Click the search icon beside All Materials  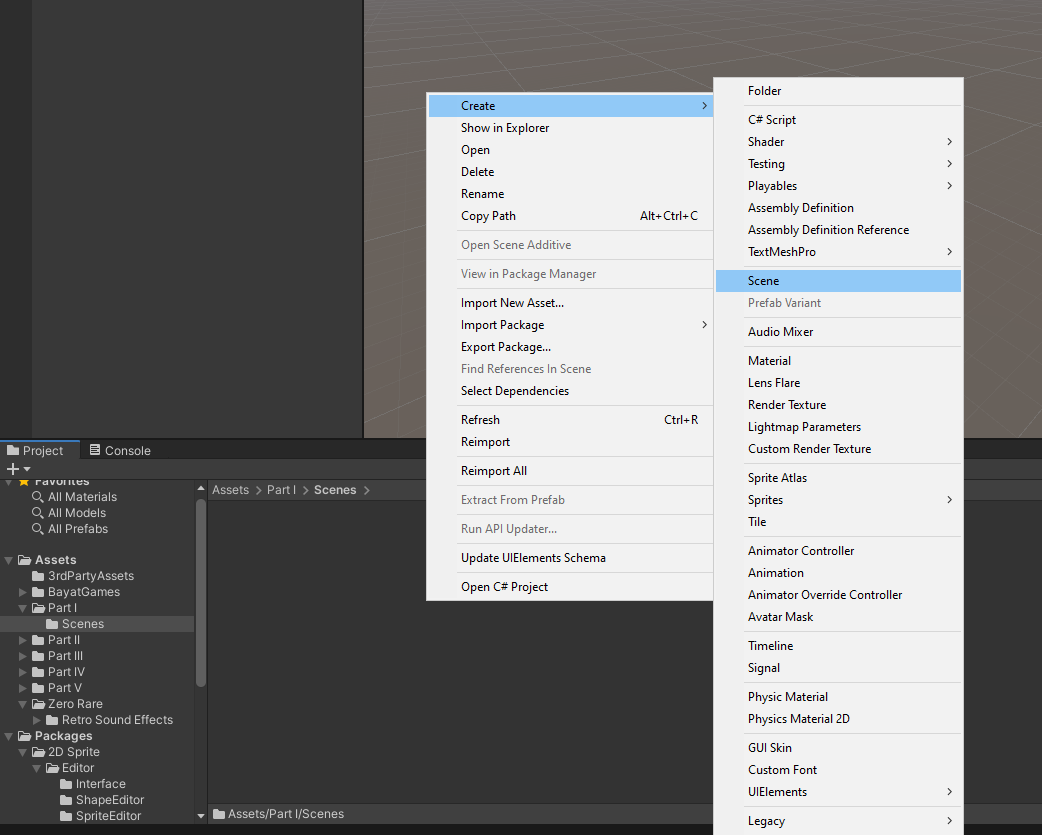click(38, 497)
